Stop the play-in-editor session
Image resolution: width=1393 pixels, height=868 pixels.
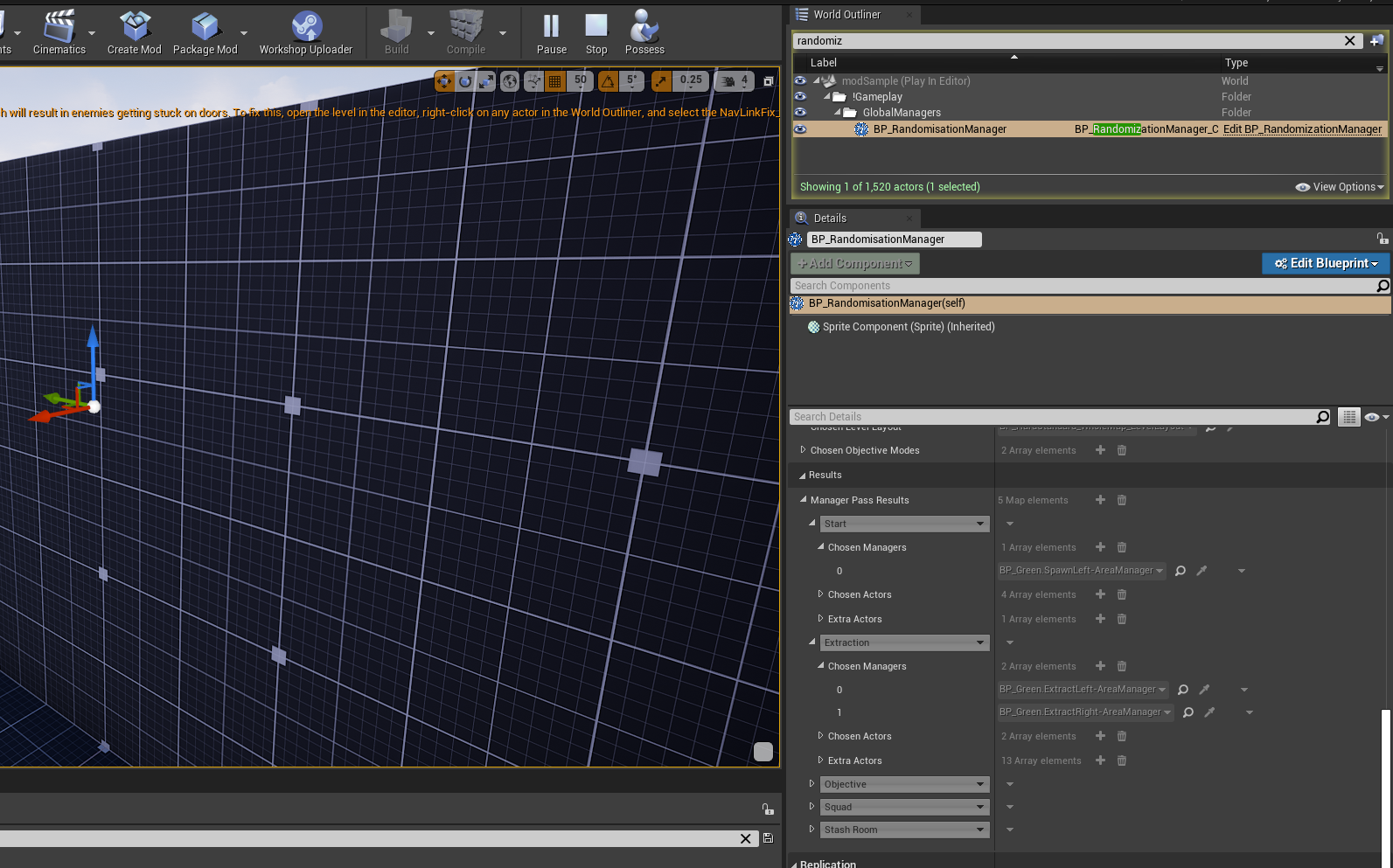pyautogui.click(x=596, y=32)
